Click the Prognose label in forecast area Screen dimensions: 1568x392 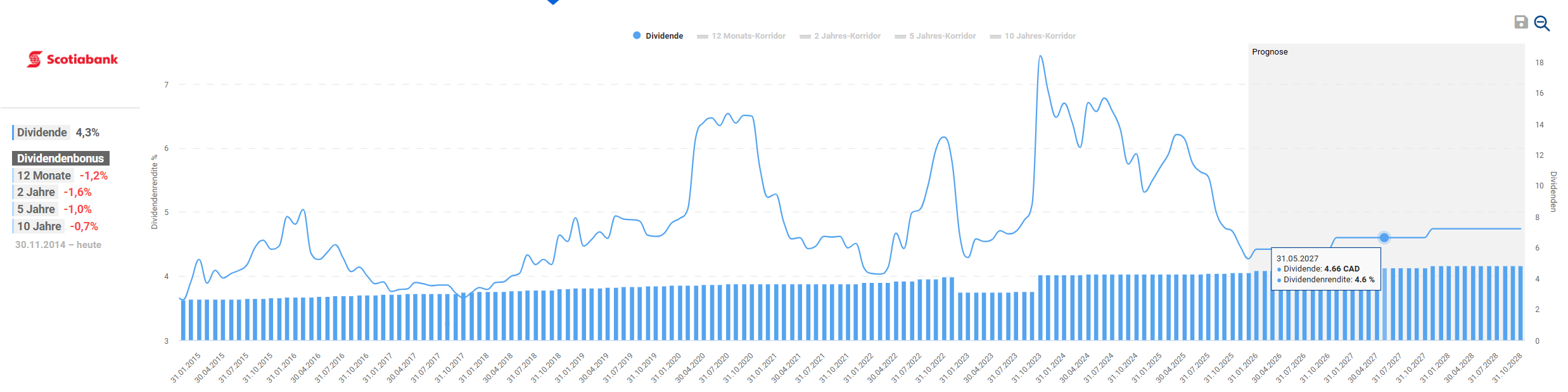point(1270,52)
